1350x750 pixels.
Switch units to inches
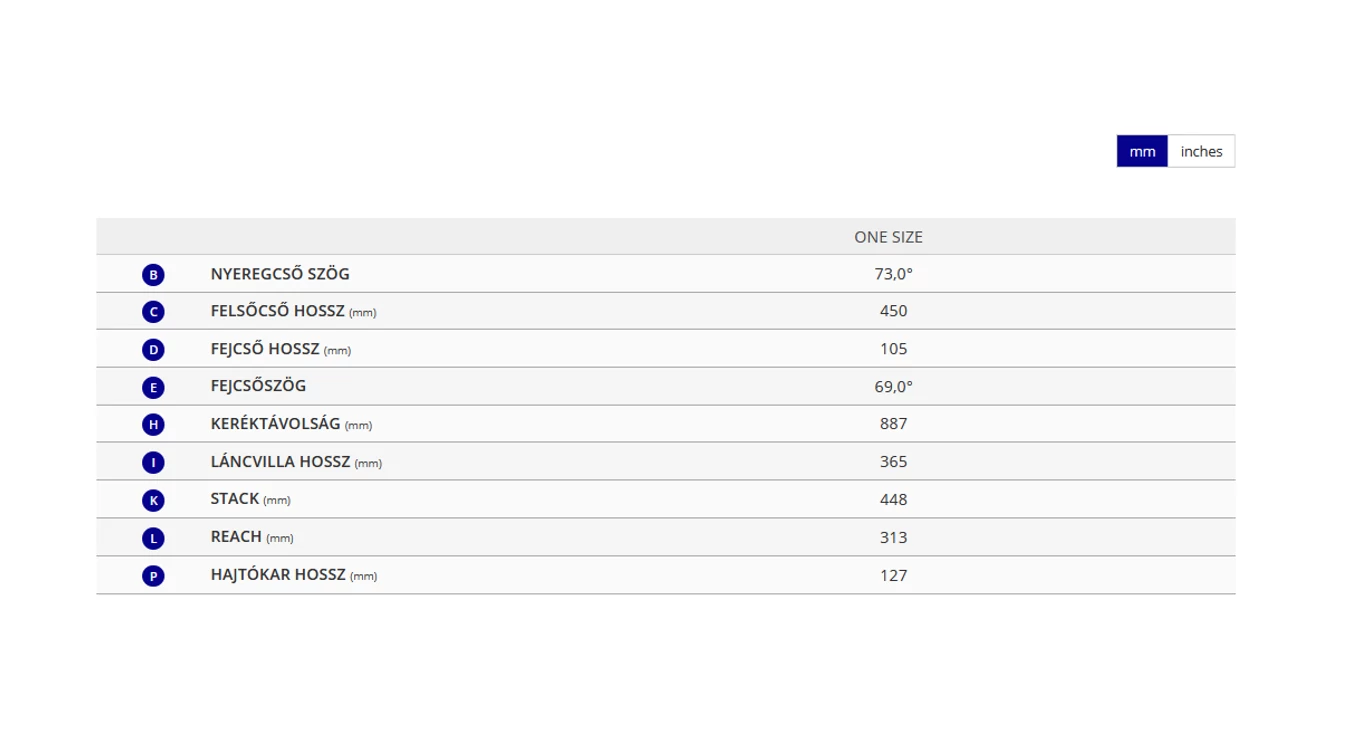(1201, 152)
